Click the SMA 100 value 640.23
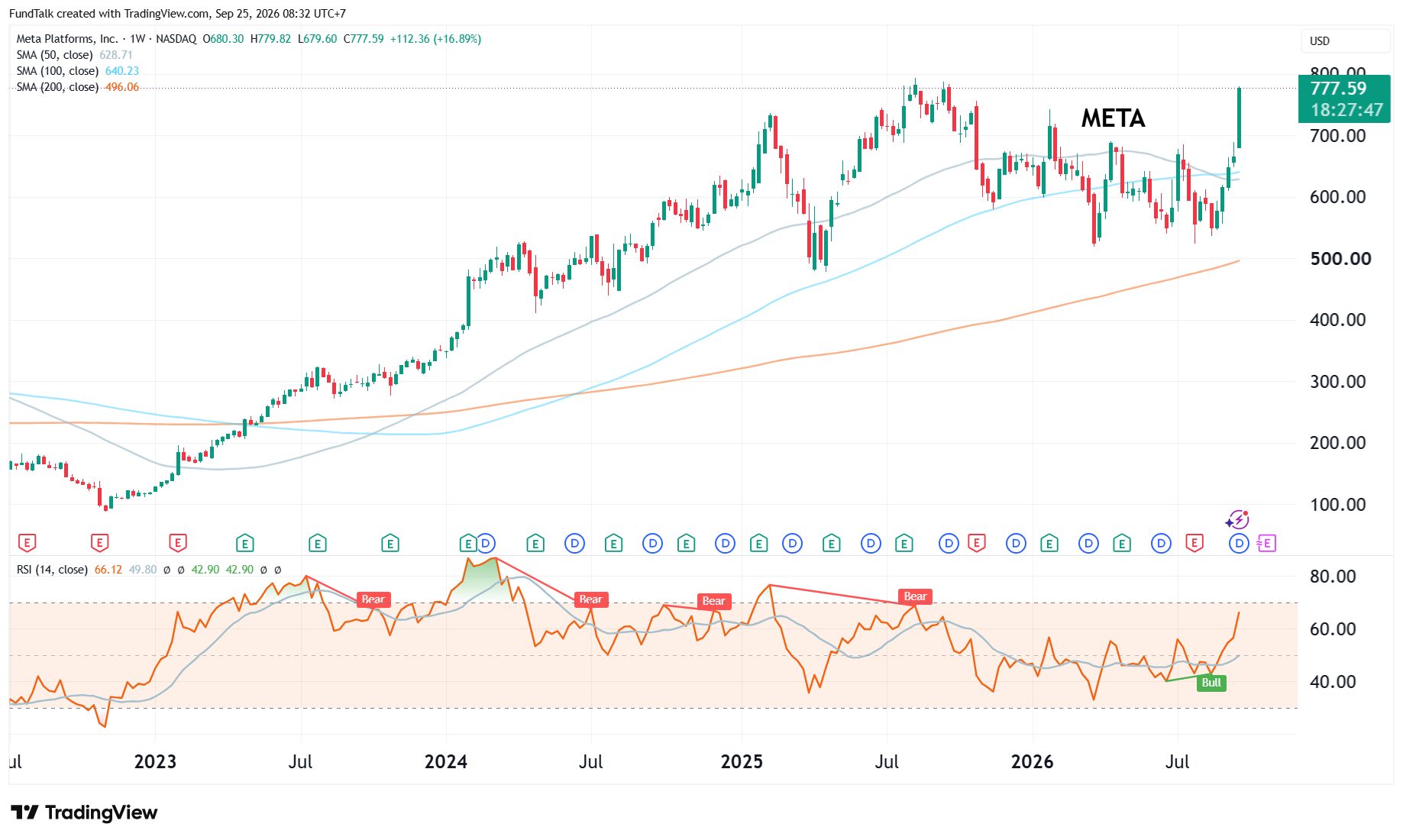1403x840 pixels. (122, 71)
